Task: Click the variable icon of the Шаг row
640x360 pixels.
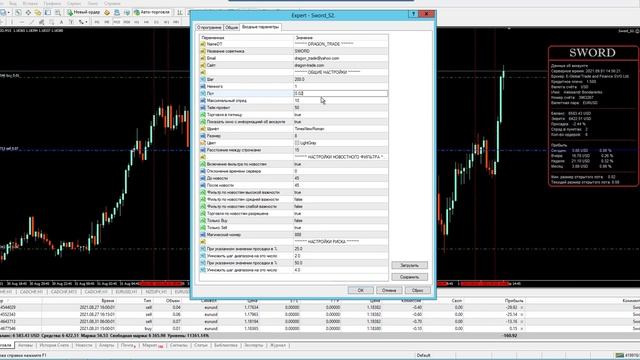Action: pos(203,79)
